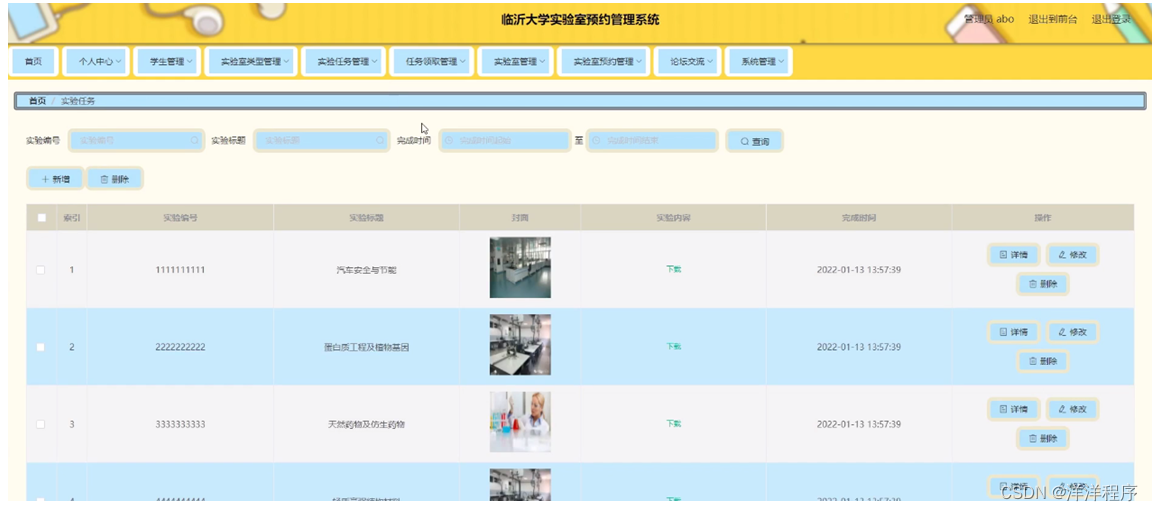
Task: Delete the 蛋白质工程及植物基因 row
Action: 1043,361
